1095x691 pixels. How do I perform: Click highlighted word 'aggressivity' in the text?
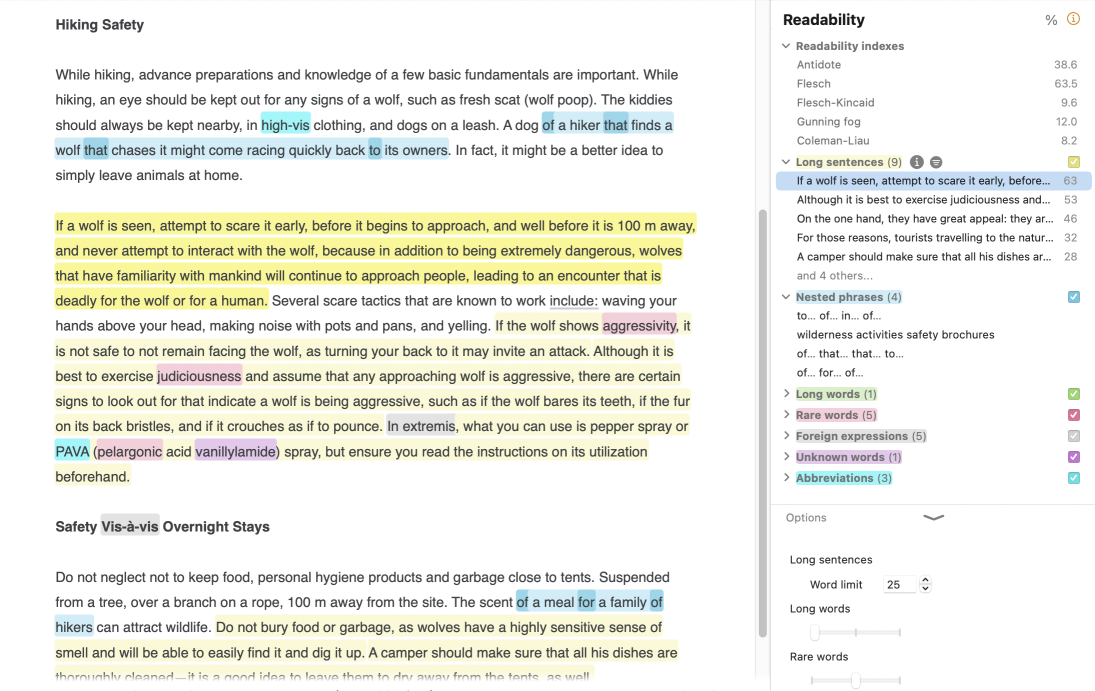pyautogui.click(x=639, y=326)
